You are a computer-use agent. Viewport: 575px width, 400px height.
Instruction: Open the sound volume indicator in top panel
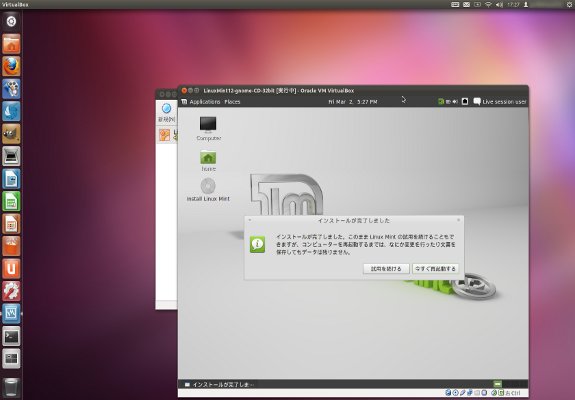(x=499, y=4)
